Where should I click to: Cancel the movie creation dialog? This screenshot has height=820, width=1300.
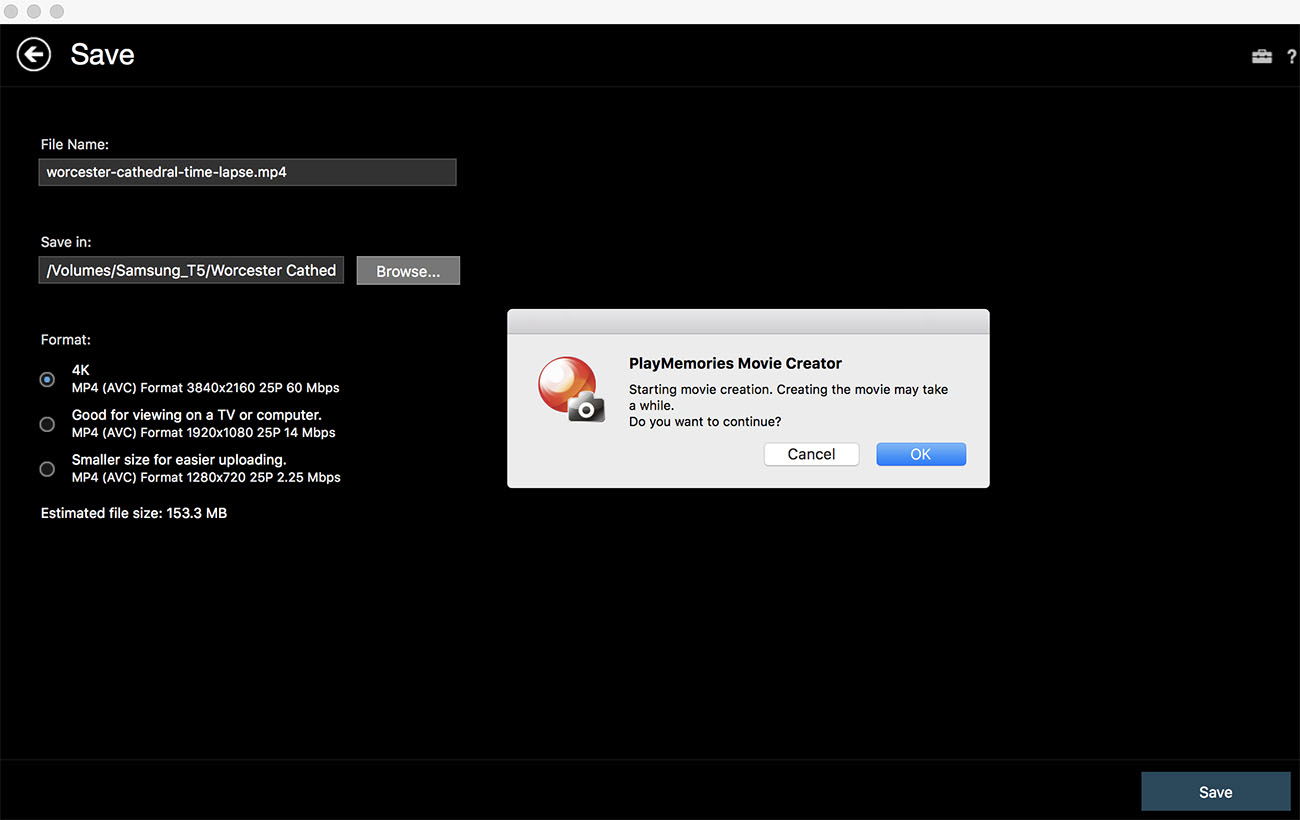(811, 454)
